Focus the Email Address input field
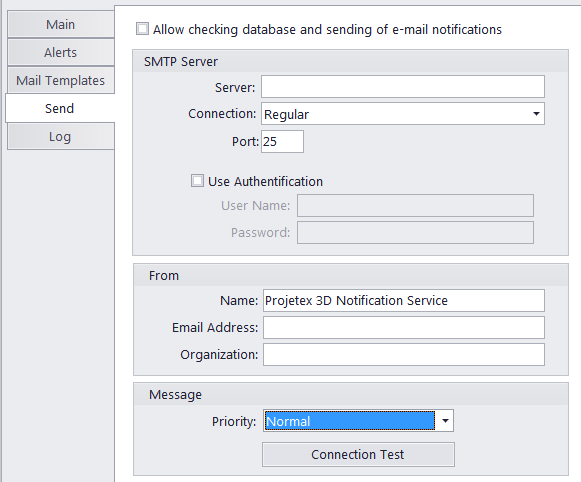Image resolution: width=581 pixels, height=482 pixels. coord(404,328)
